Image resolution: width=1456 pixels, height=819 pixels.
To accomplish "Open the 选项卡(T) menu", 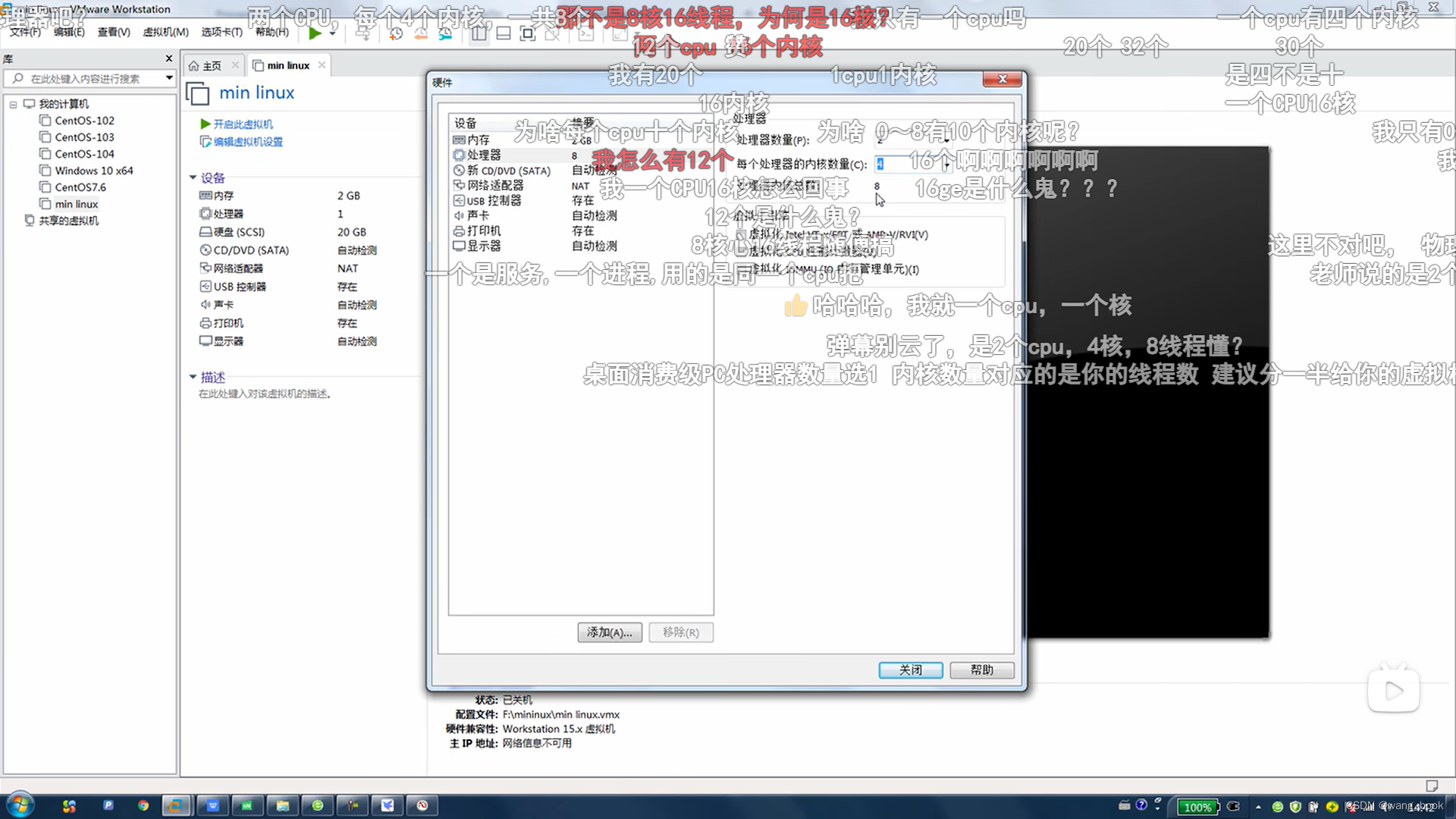I will coord(221,32).
